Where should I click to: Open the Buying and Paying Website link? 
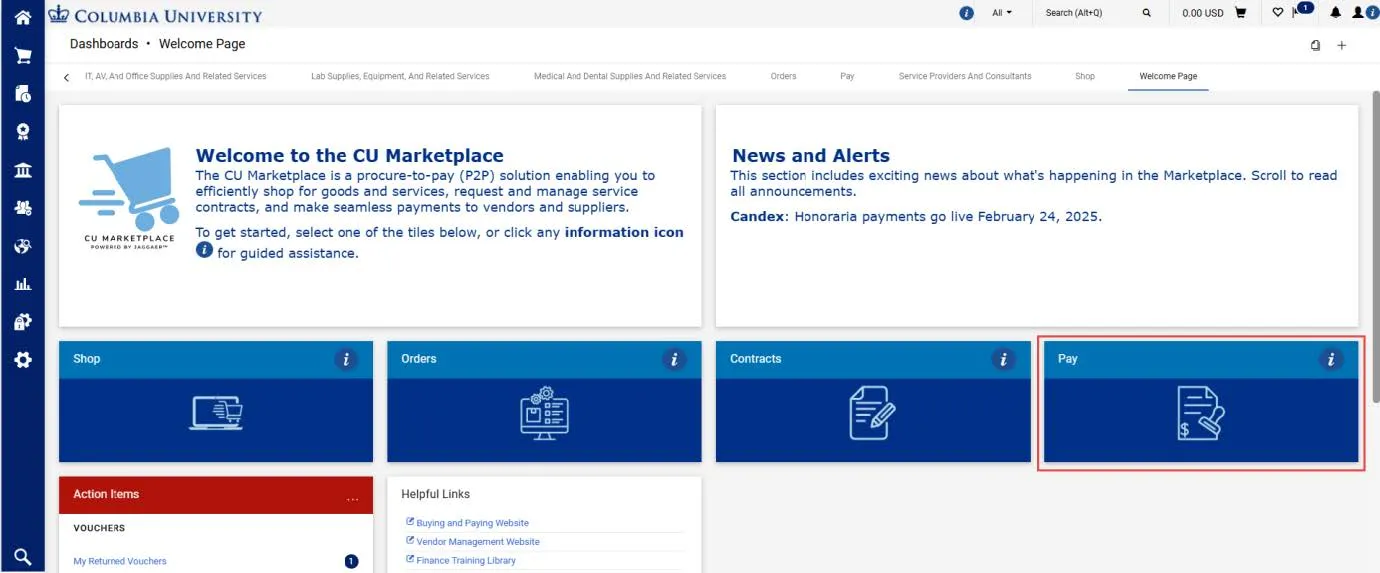point(472,523)
